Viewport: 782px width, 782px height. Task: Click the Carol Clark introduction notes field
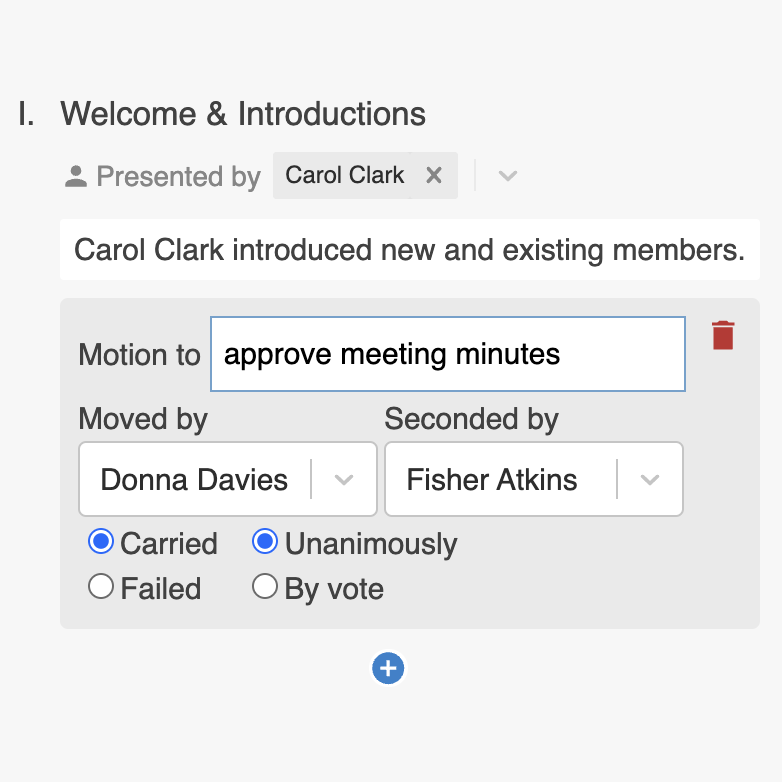tap(409, 250)
